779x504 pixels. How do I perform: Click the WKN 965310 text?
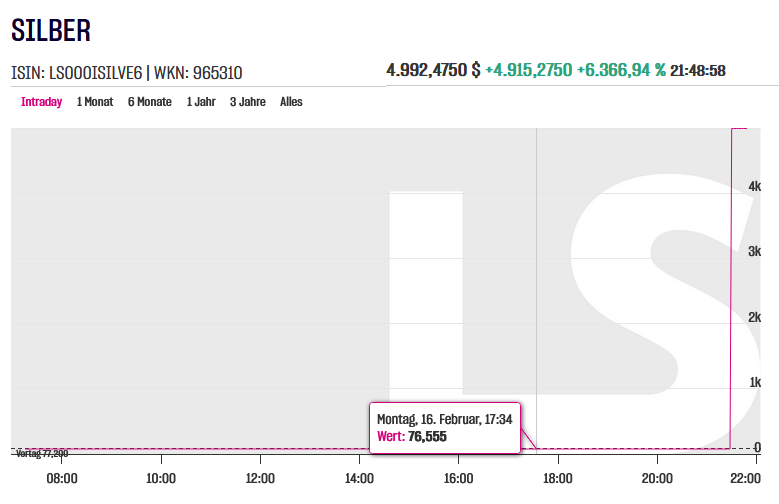click(198, 73)
